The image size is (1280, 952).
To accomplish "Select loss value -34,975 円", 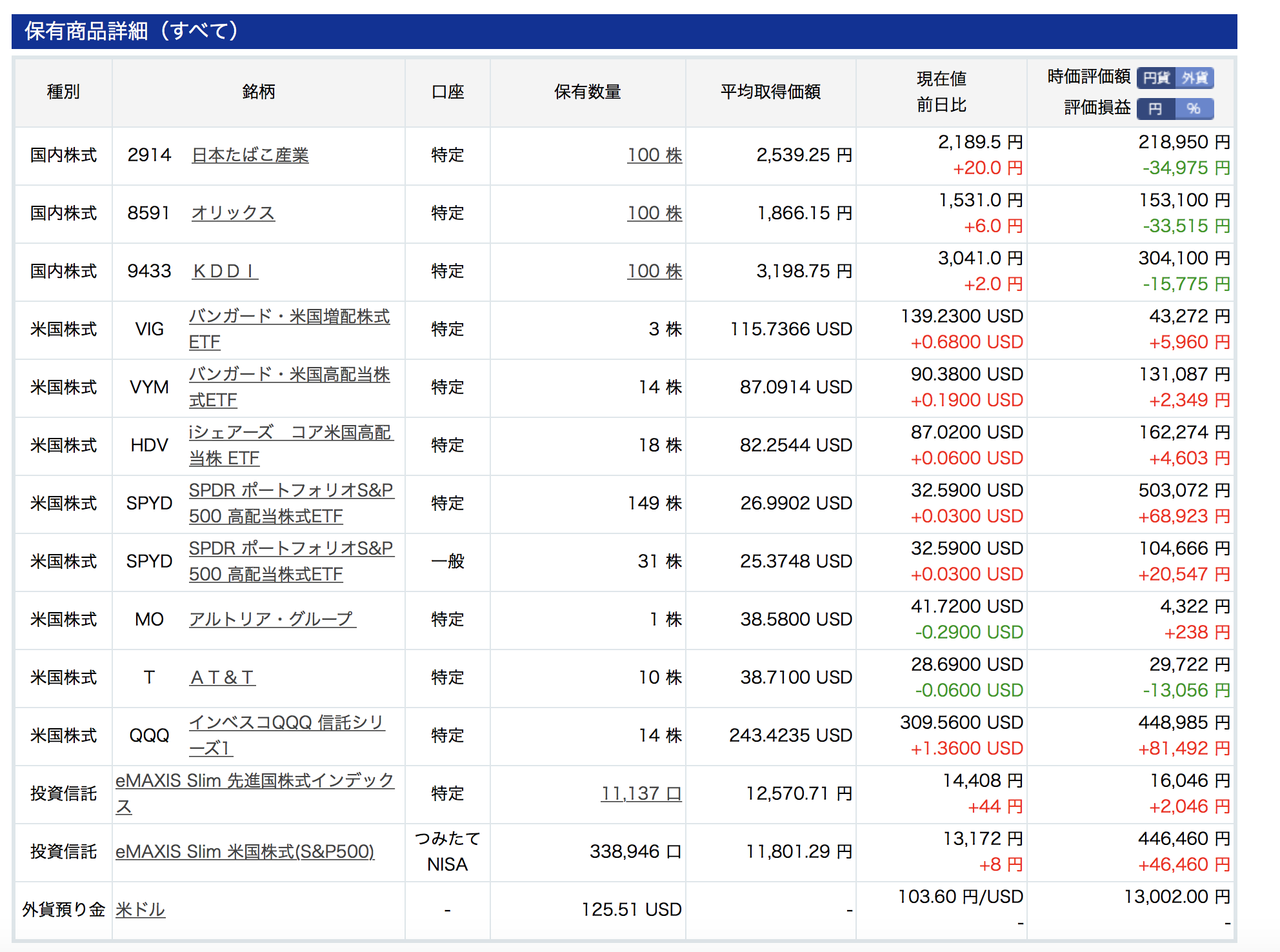I will point(1186,168).
